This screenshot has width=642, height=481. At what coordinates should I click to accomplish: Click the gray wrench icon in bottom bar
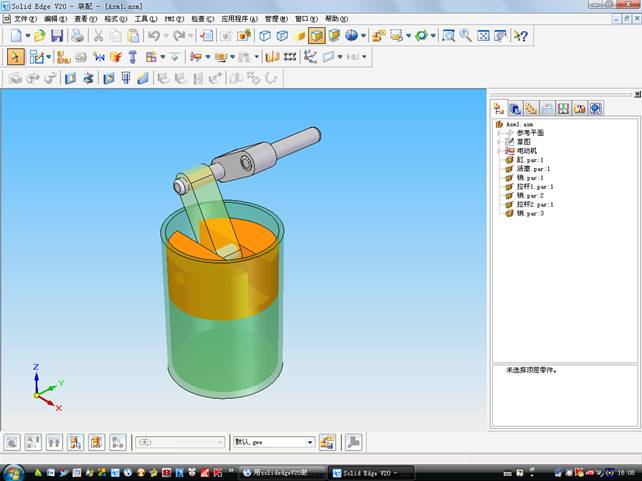tap(353, 442)
